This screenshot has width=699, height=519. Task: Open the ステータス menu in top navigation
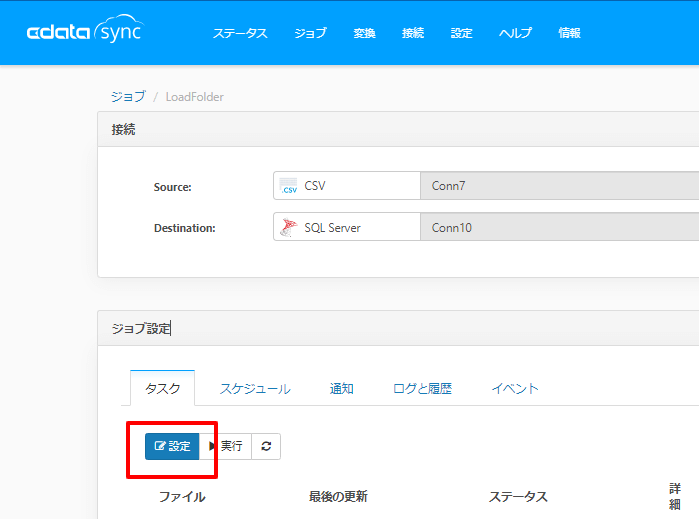pos(240,33)
